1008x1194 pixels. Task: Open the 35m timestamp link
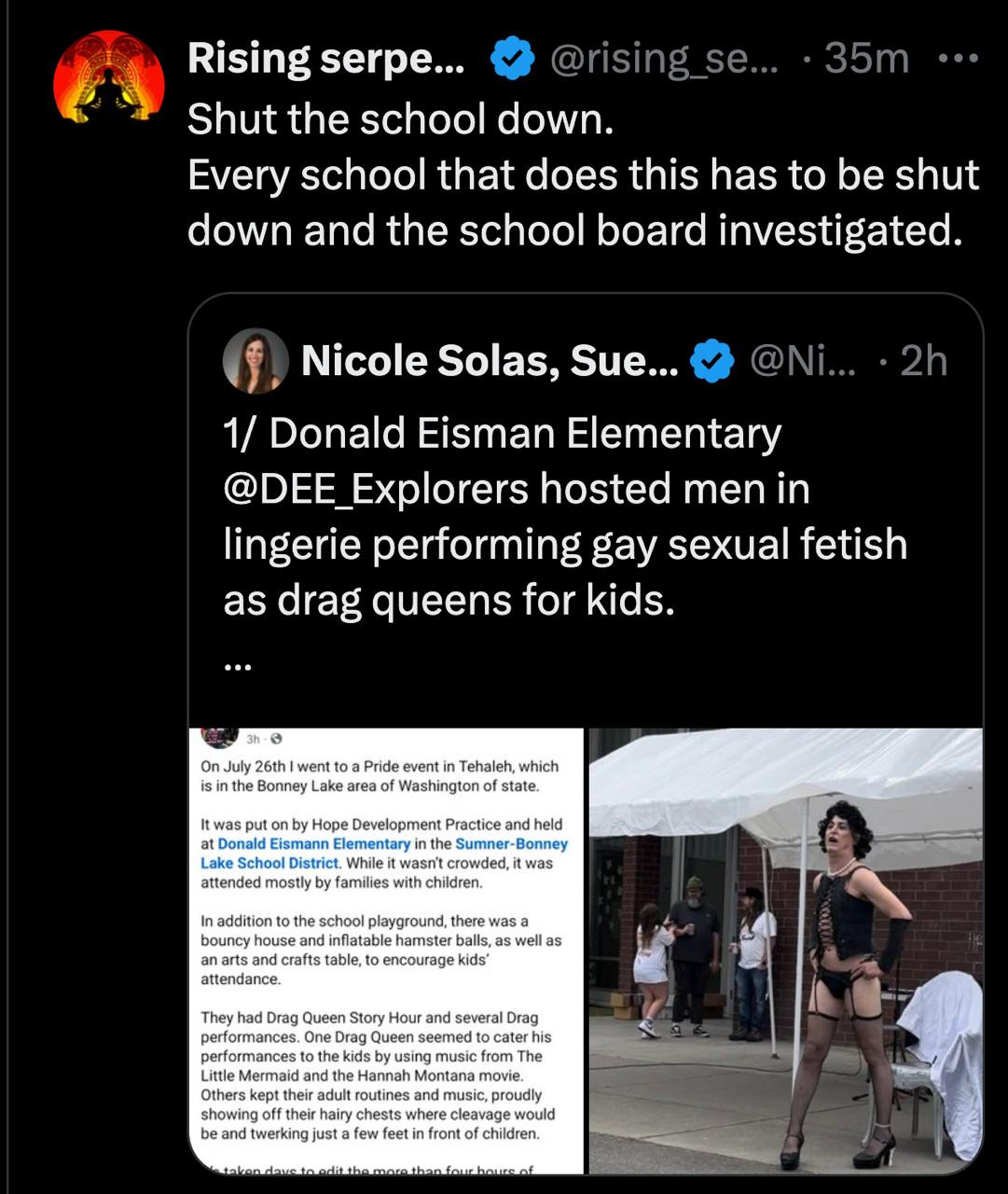click(x=866, y=59)
